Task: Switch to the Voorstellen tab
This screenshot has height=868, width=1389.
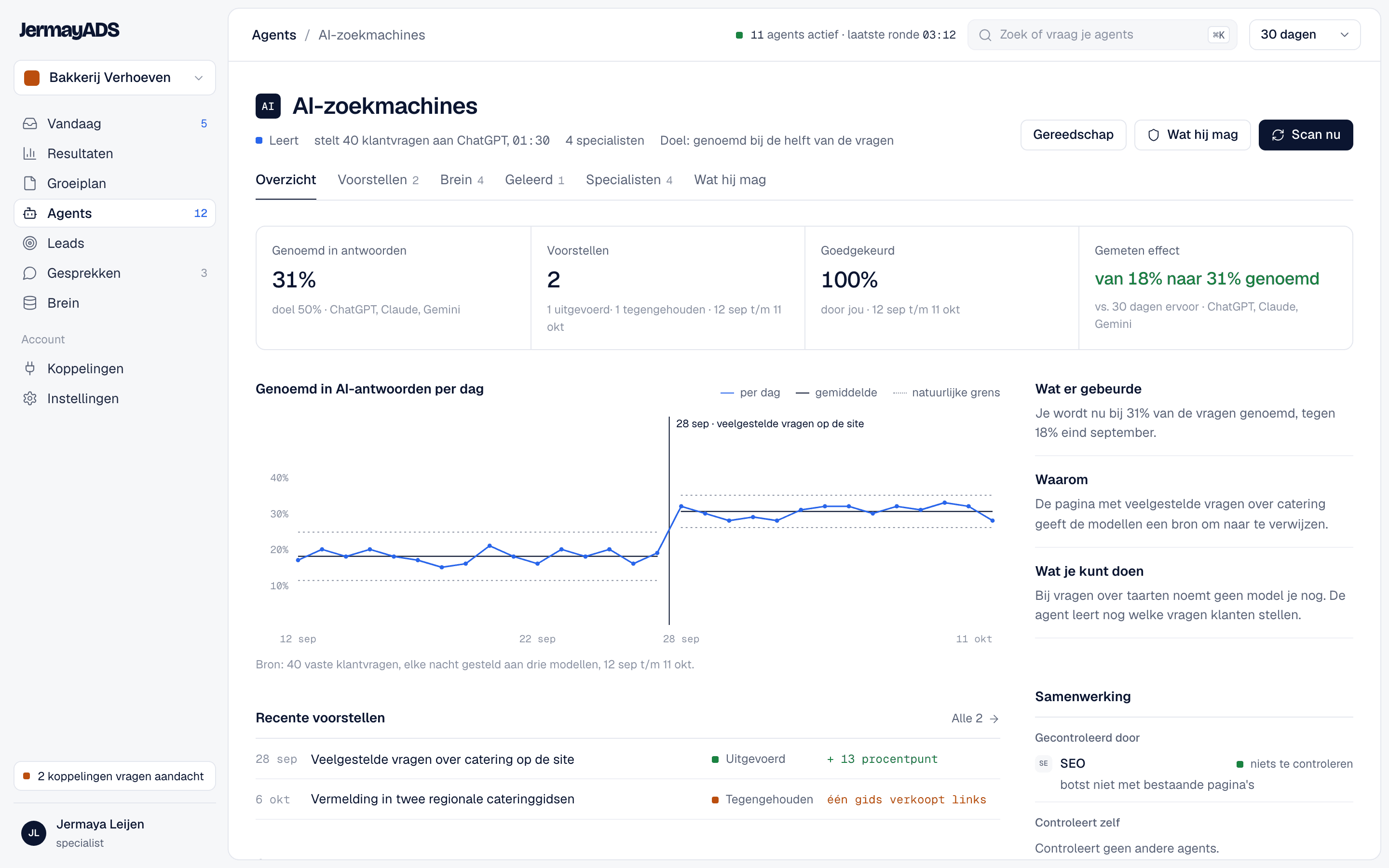Action: (x=378, y=180)
